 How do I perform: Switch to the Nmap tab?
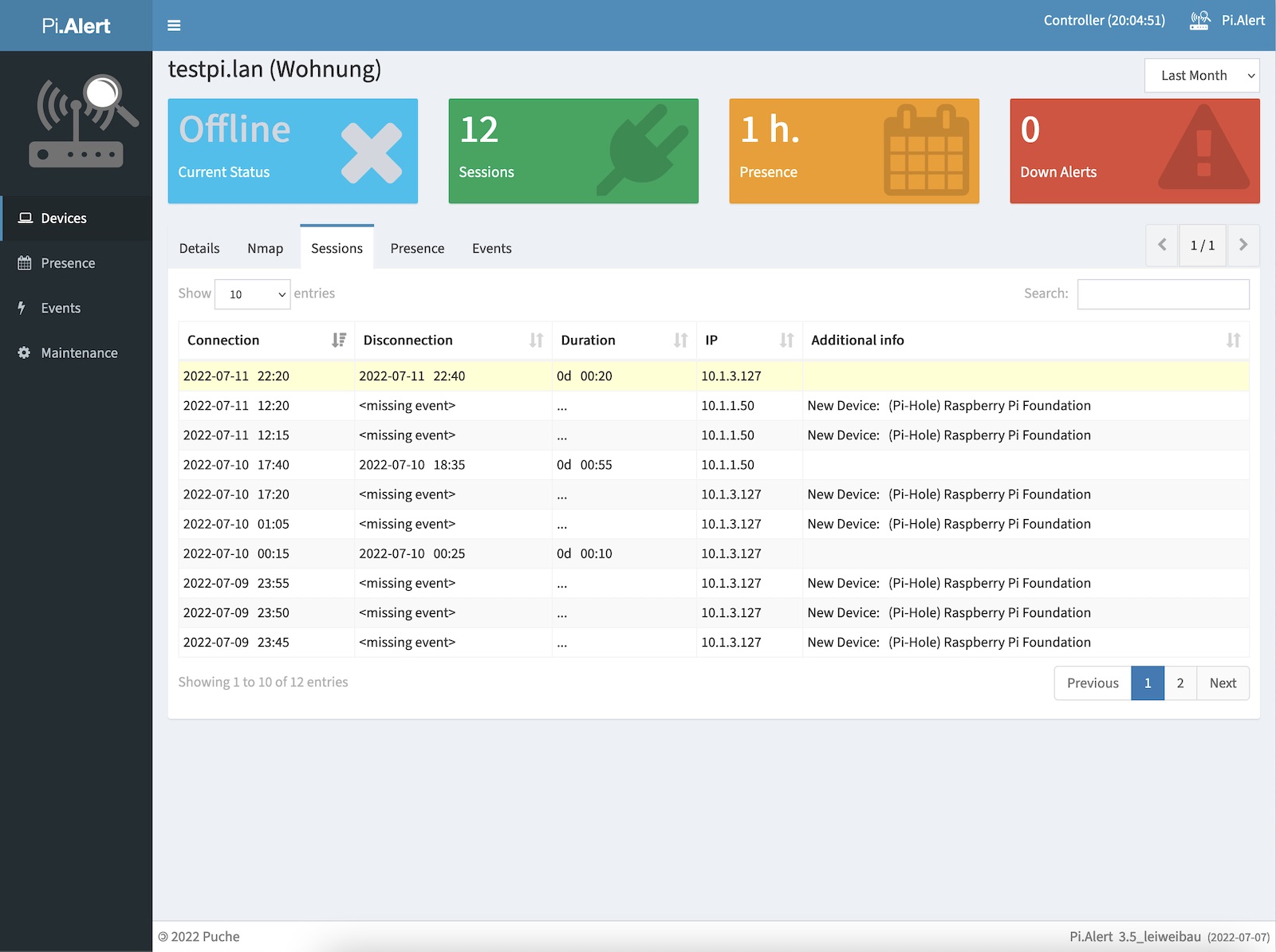click(x=265, y=249)
